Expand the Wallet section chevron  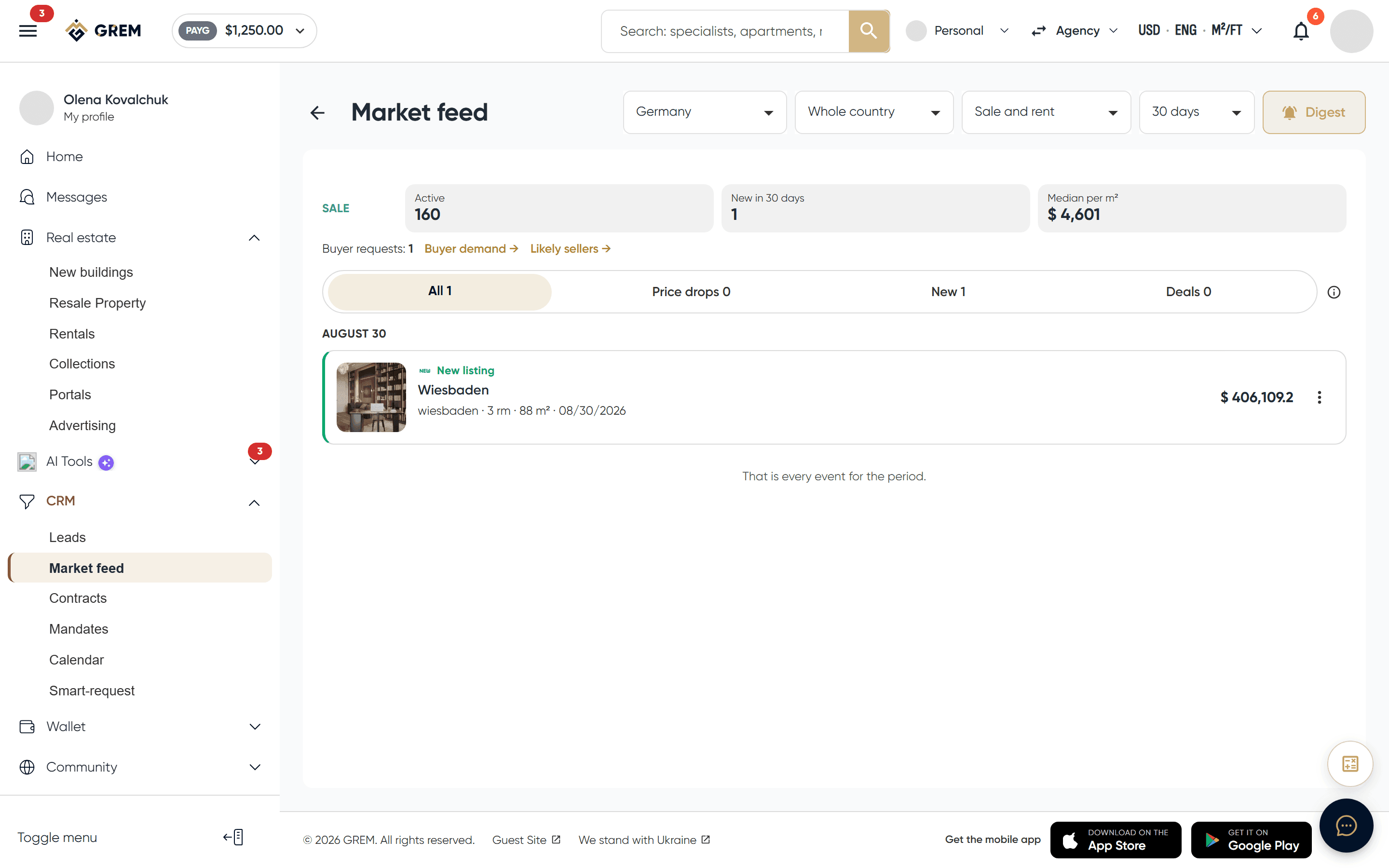point(255,726)
